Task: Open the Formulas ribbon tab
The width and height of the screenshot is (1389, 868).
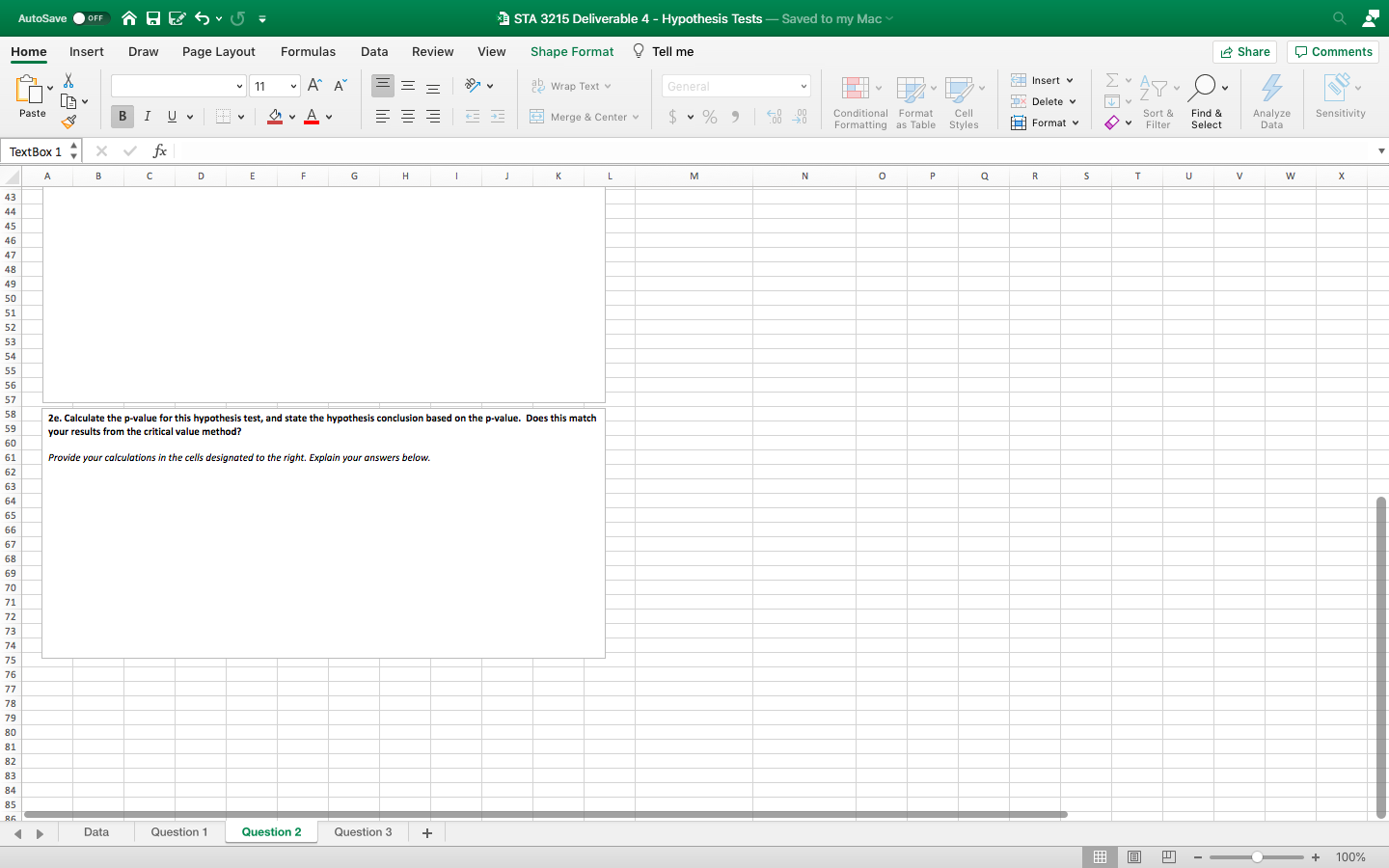Action: [x=308, y=51]
